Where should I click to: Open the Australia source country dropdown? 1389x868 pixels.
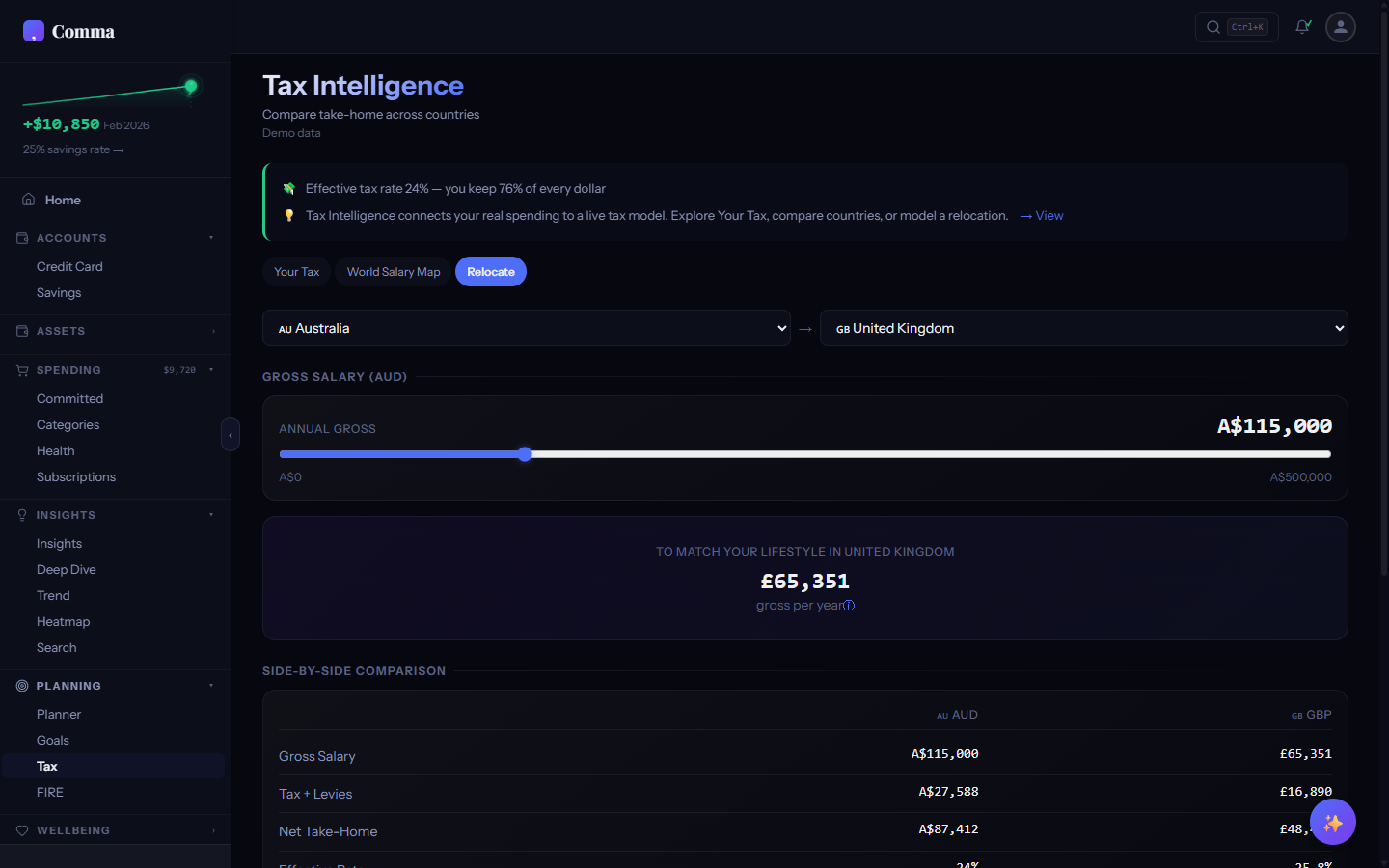tap(526, 328)
